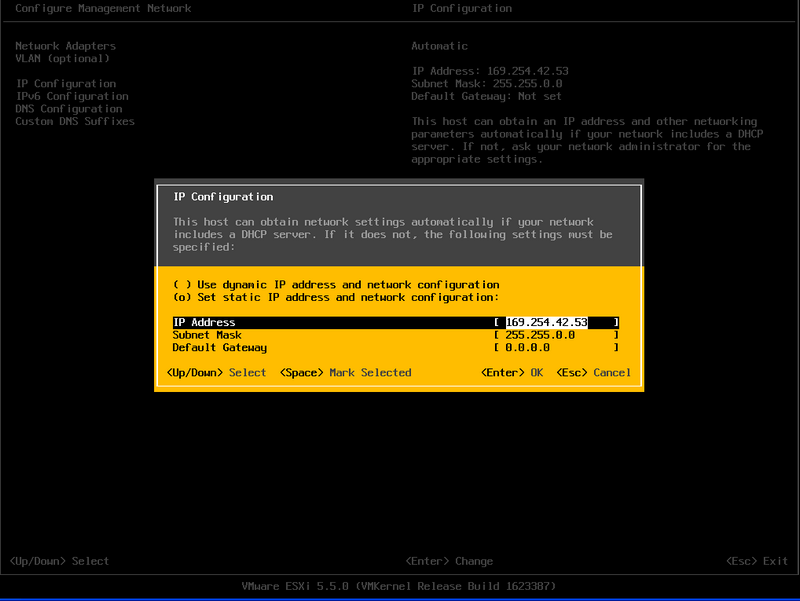Select the dynamic IP address radio option

336,285
